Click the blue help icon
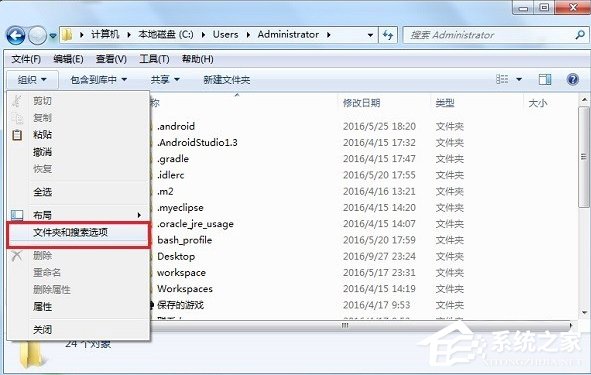The image size is (591, 375). click(x=573, y=79)
